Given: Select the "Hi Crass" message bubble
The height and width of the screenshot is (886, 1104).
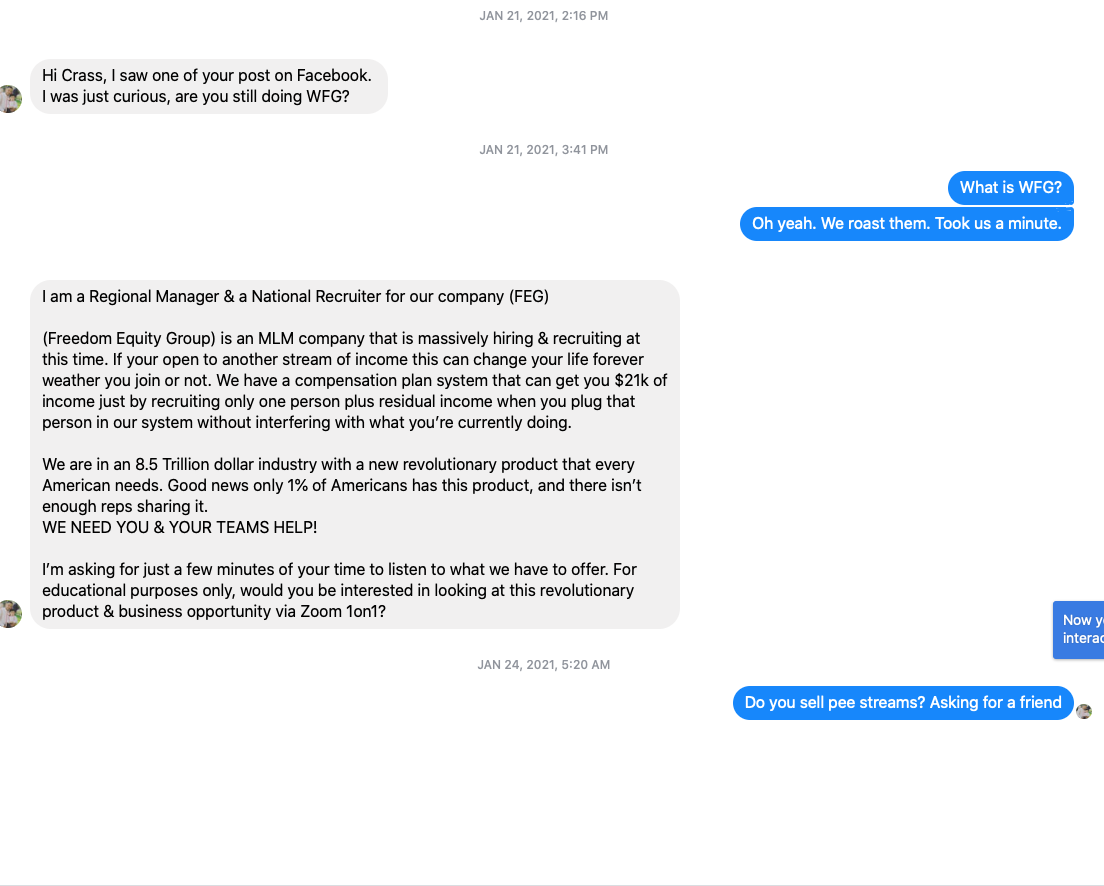Looking at the screenshot, I should point(208,86).
